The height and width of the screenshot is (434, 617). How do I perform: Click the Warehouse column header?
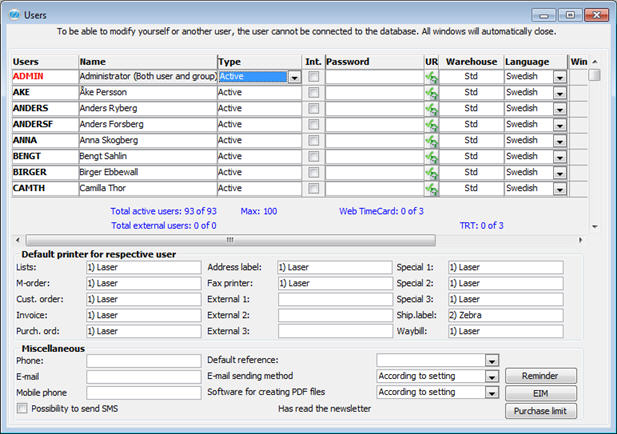coord(471,61)
